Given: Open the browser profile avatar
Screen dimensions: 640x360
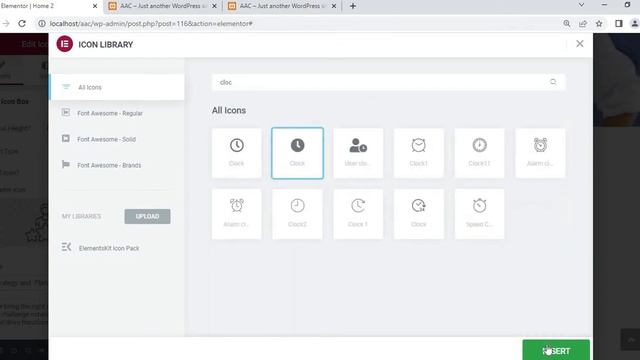Looking at the screenshot, I should pyautogui.click(x=635, y=24).
